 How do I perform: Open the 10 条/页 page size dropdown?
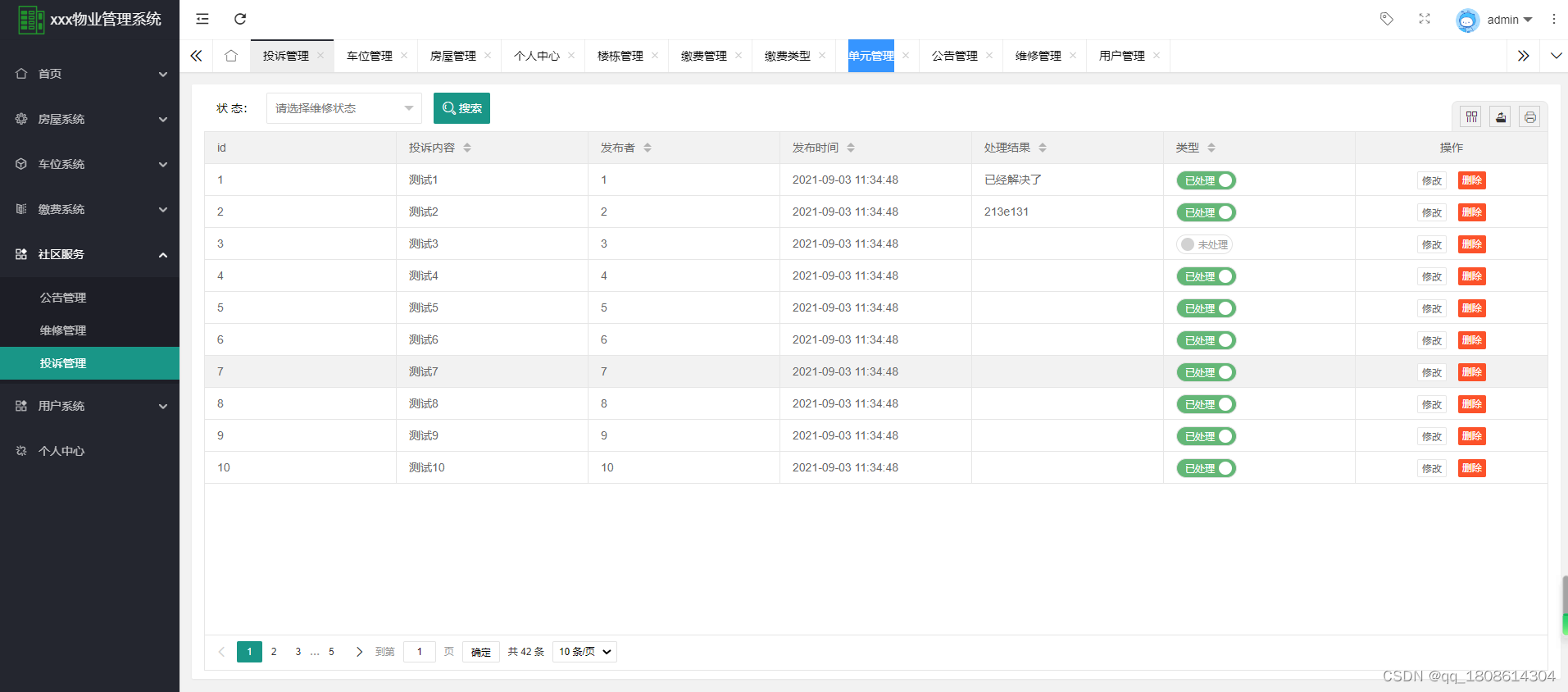click(584, 652)
